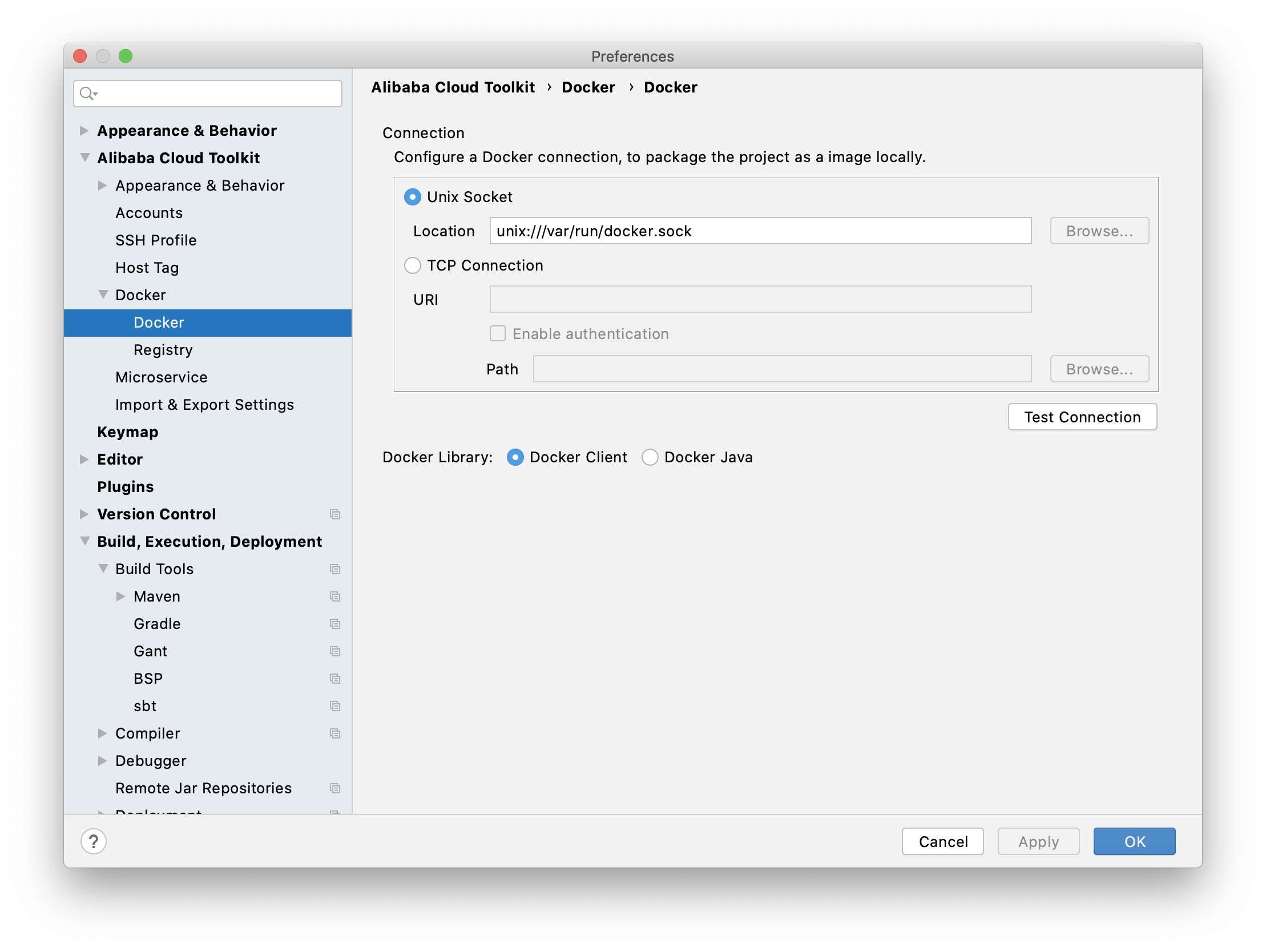Click the Unix socket Location field

(760, 231)
